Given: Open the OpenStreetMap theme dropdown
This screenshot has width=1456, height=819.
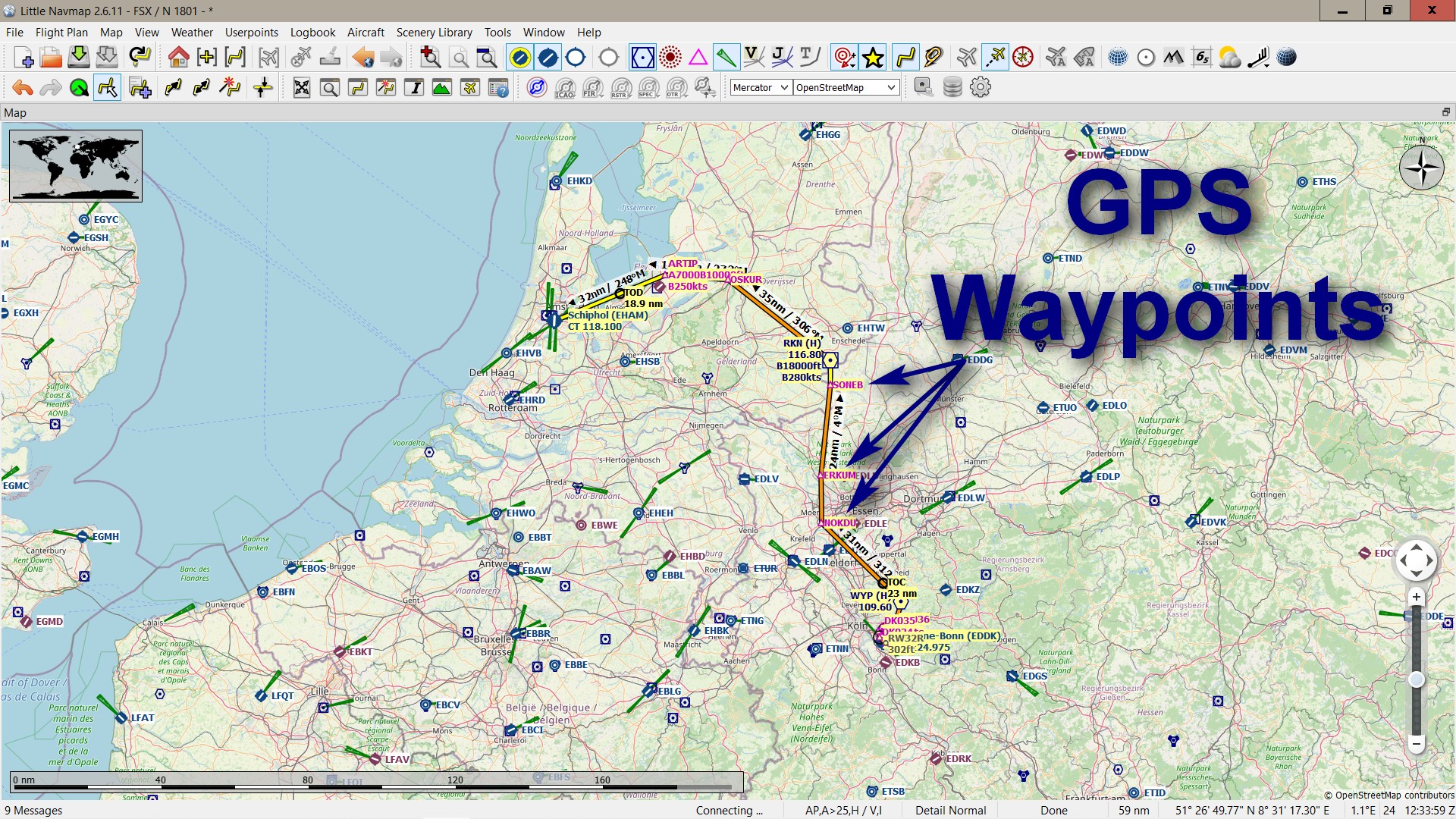Looking at the screenshot, I should [x=846, y=87].
